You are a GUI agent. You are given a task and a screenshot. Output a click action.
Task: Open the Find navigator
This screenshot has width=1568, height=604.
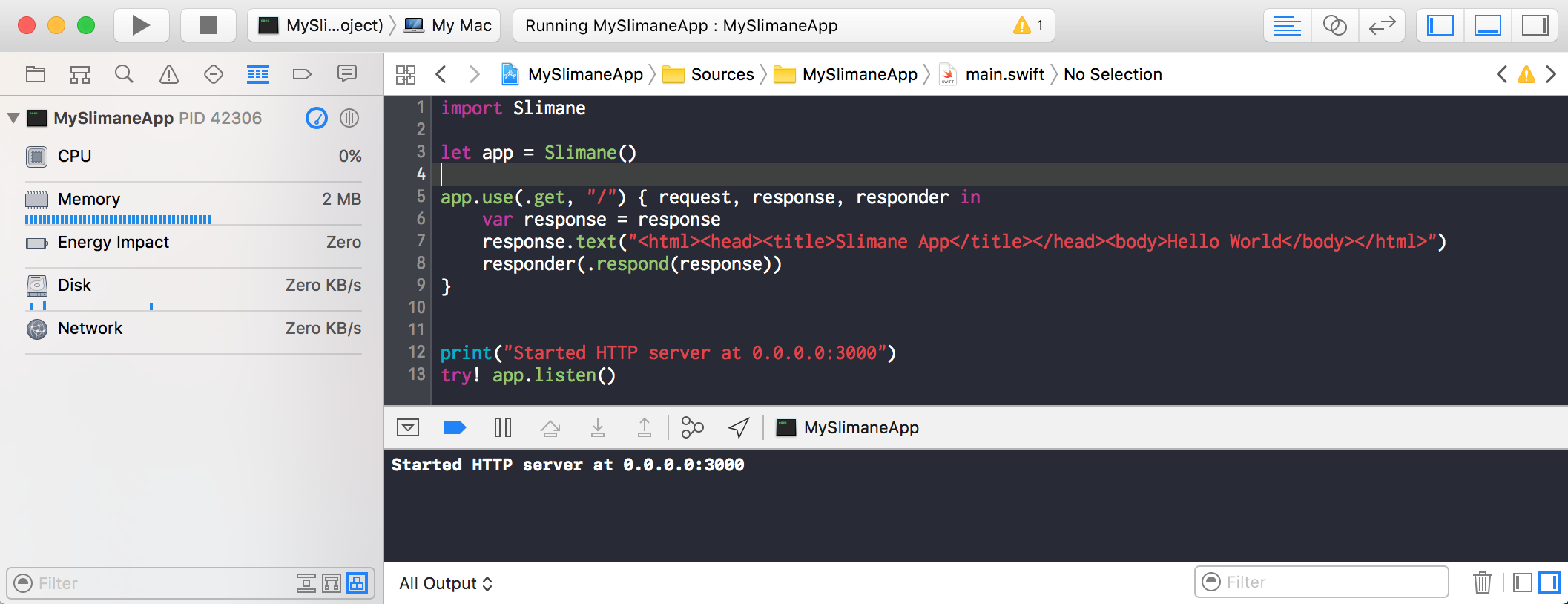click(125, 74)
